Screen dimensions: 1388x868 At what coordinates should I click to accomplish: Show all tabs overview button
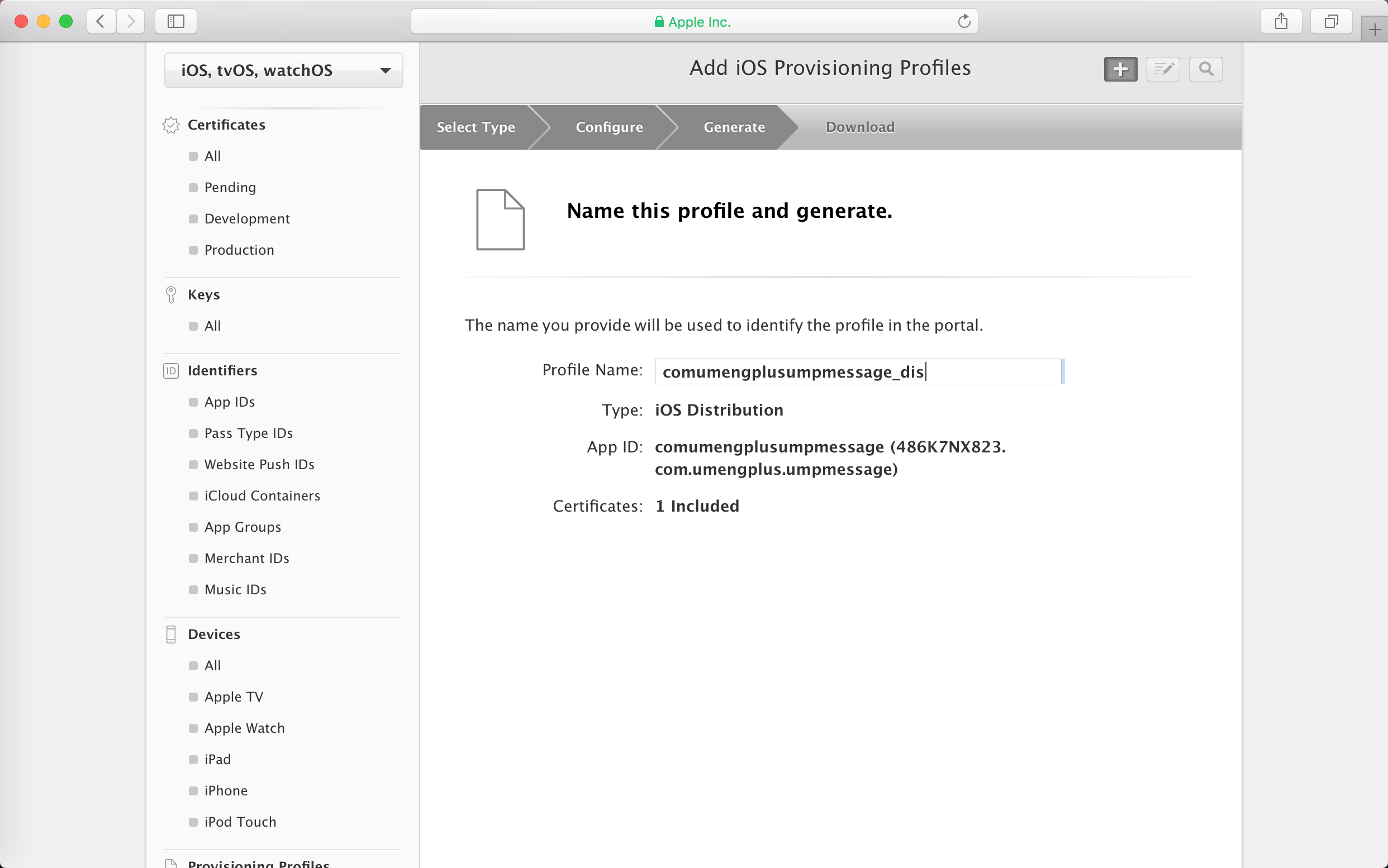coord(1331,22)
